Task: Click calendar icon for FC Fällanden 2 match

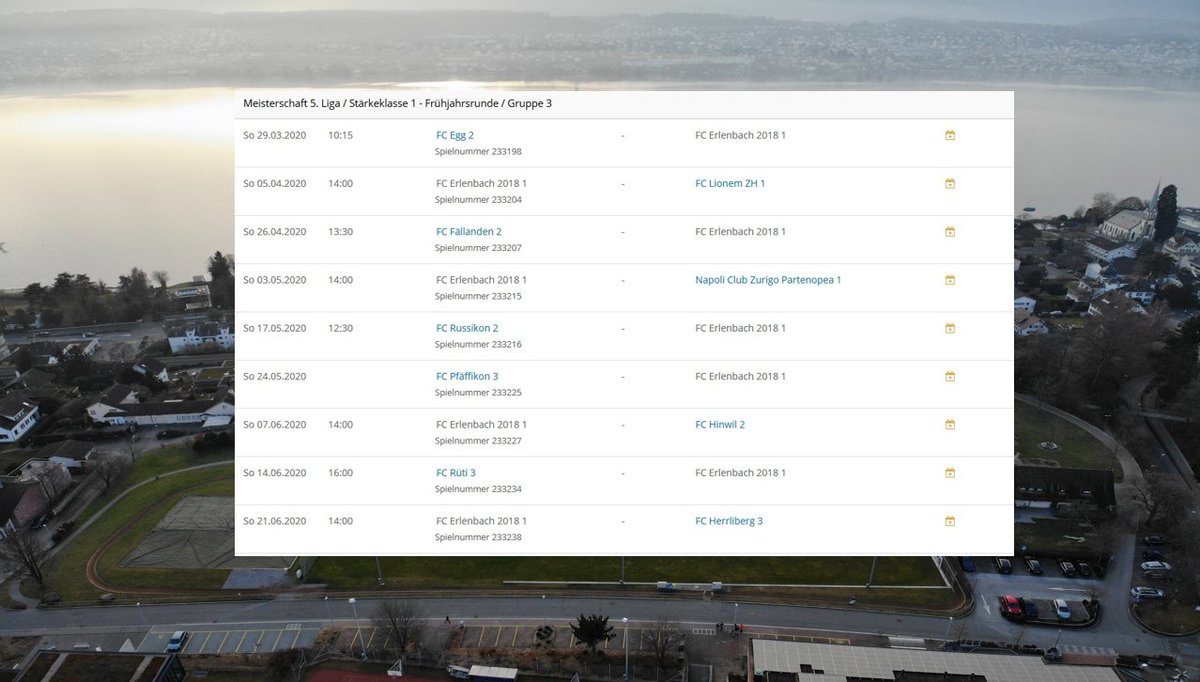Action: click(950, 231)
